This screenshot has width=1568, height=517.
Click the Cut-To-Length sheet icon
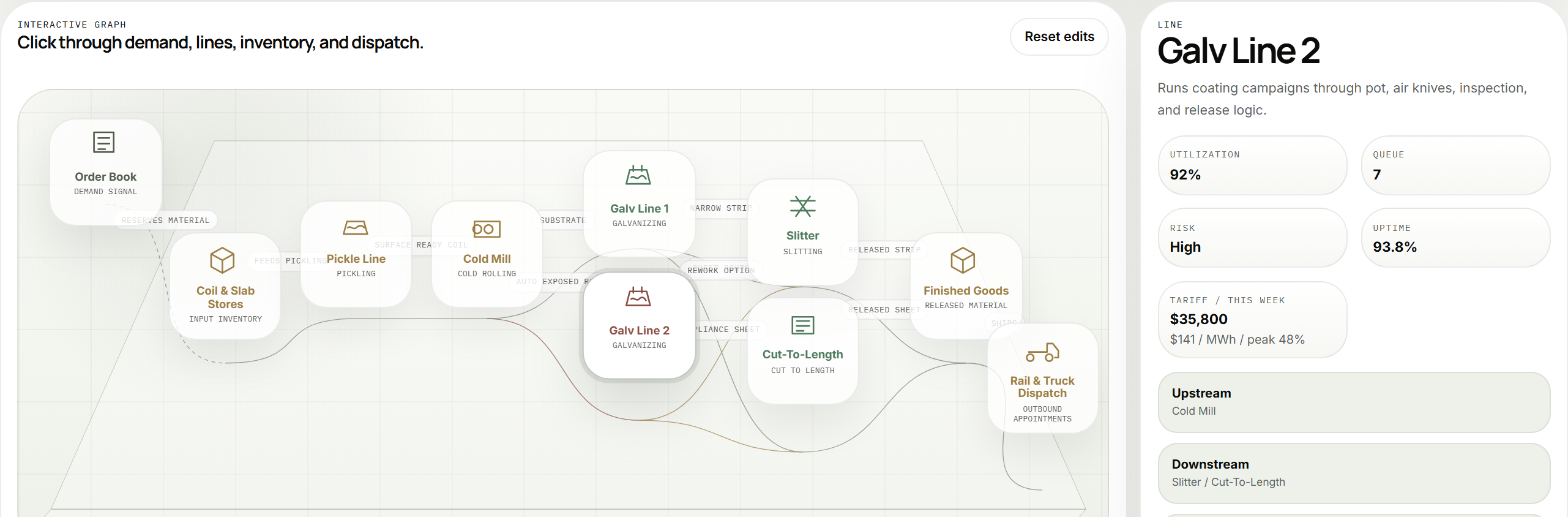click(x=802, y=325)
